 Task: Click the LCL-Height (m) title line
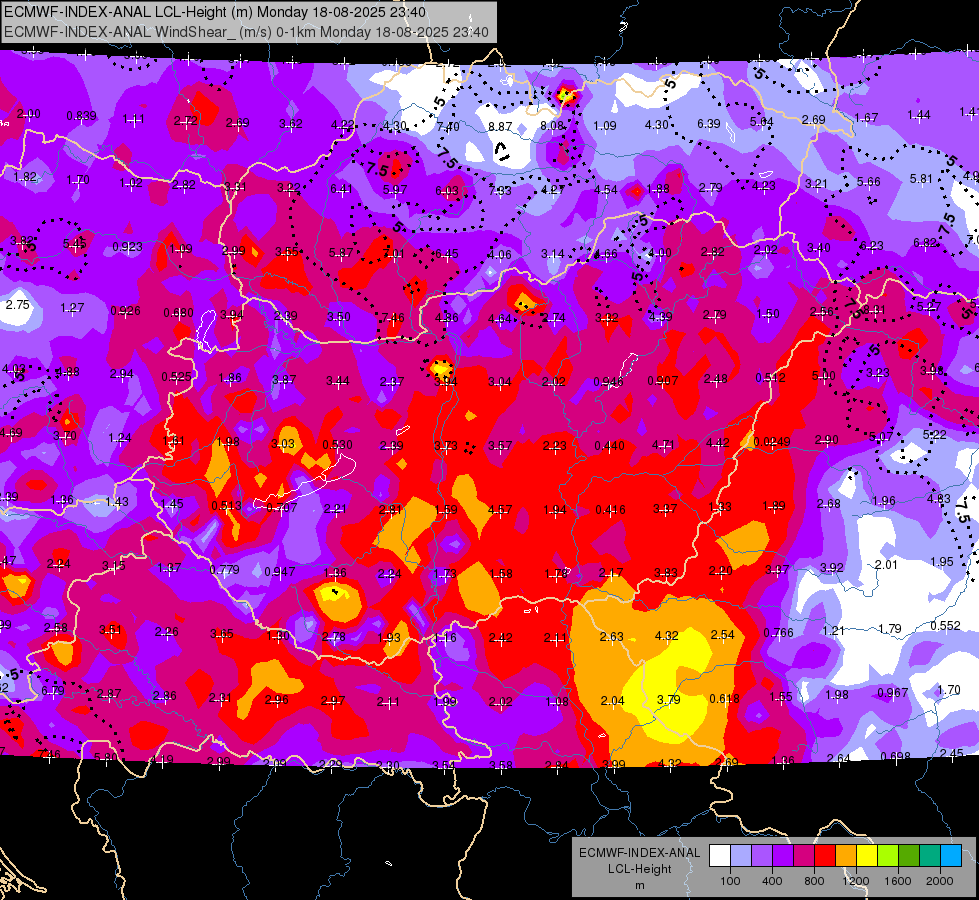tap(215, 12)
